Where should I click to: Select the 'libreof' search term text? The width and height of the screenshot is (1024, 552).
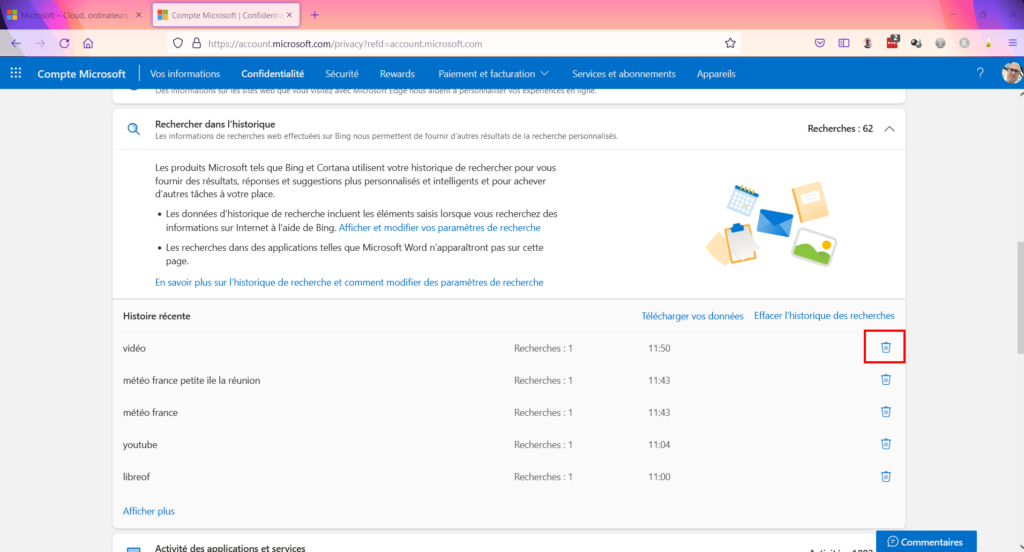coord(136,477)
